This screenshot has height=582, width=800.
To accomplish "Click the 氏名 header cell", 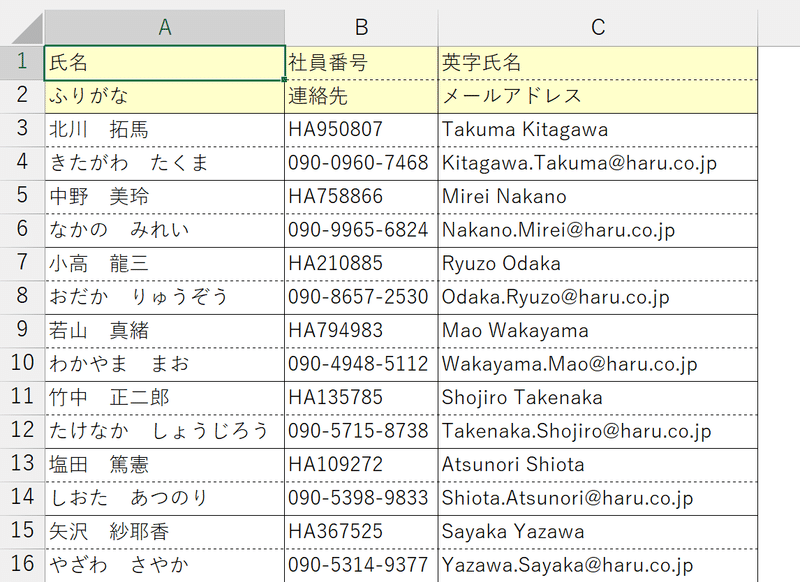I will 164,63.
